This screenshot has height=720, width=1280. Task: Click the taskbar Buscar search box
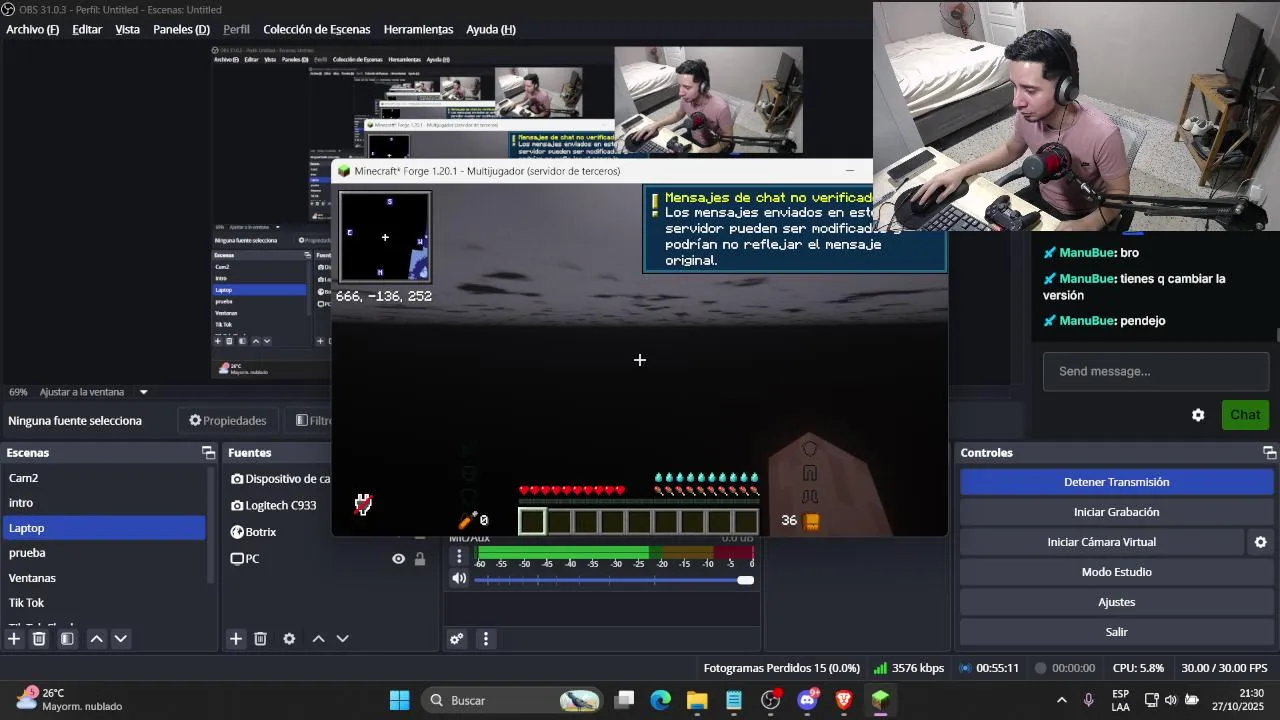pyautogui.click(x=514, y=700)
